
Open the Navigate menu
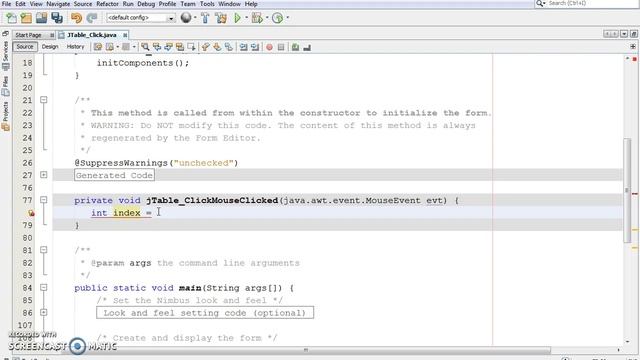point(58,4)
